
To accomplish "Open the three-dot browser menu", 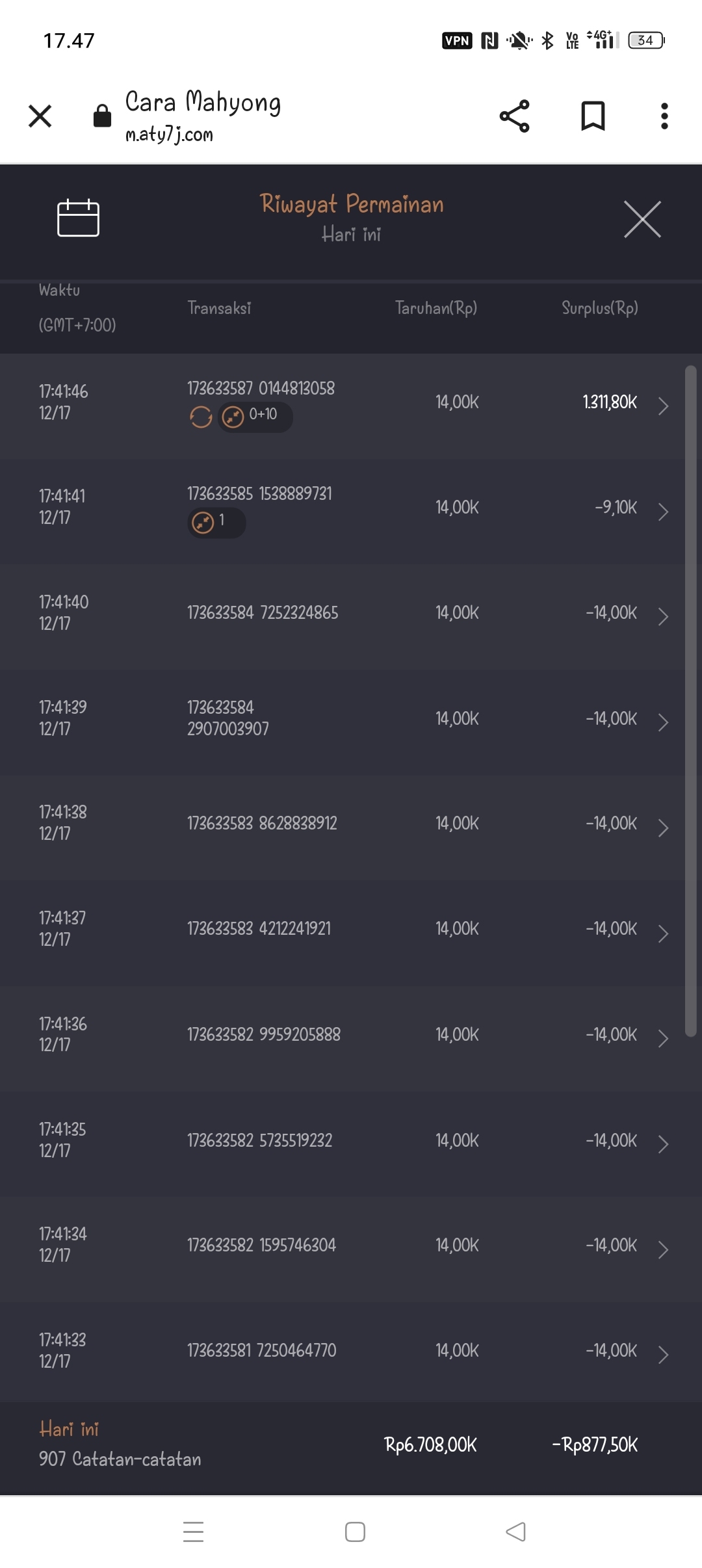I will coord(664,116).
